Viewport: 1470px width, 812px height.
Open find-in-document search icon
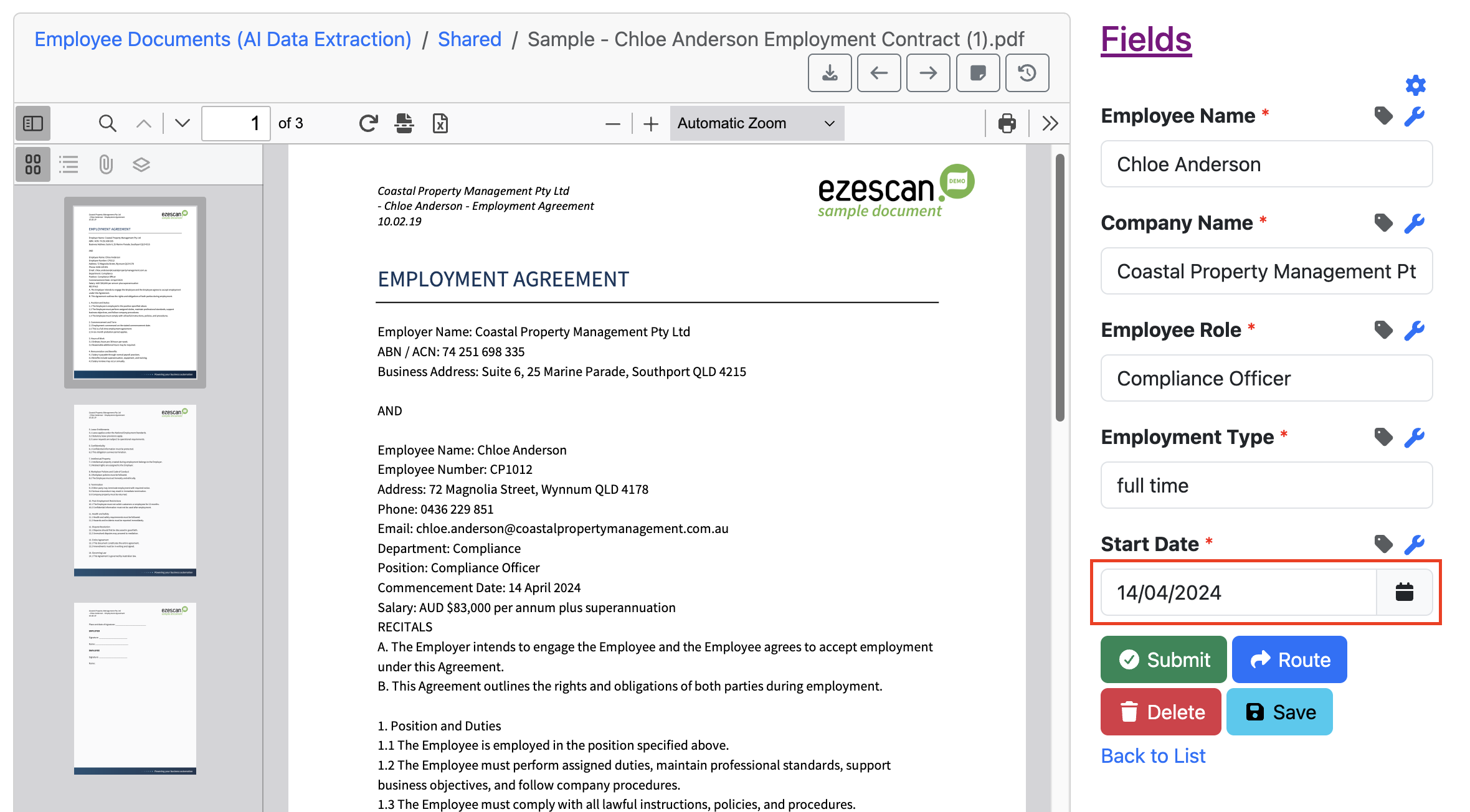108,123
